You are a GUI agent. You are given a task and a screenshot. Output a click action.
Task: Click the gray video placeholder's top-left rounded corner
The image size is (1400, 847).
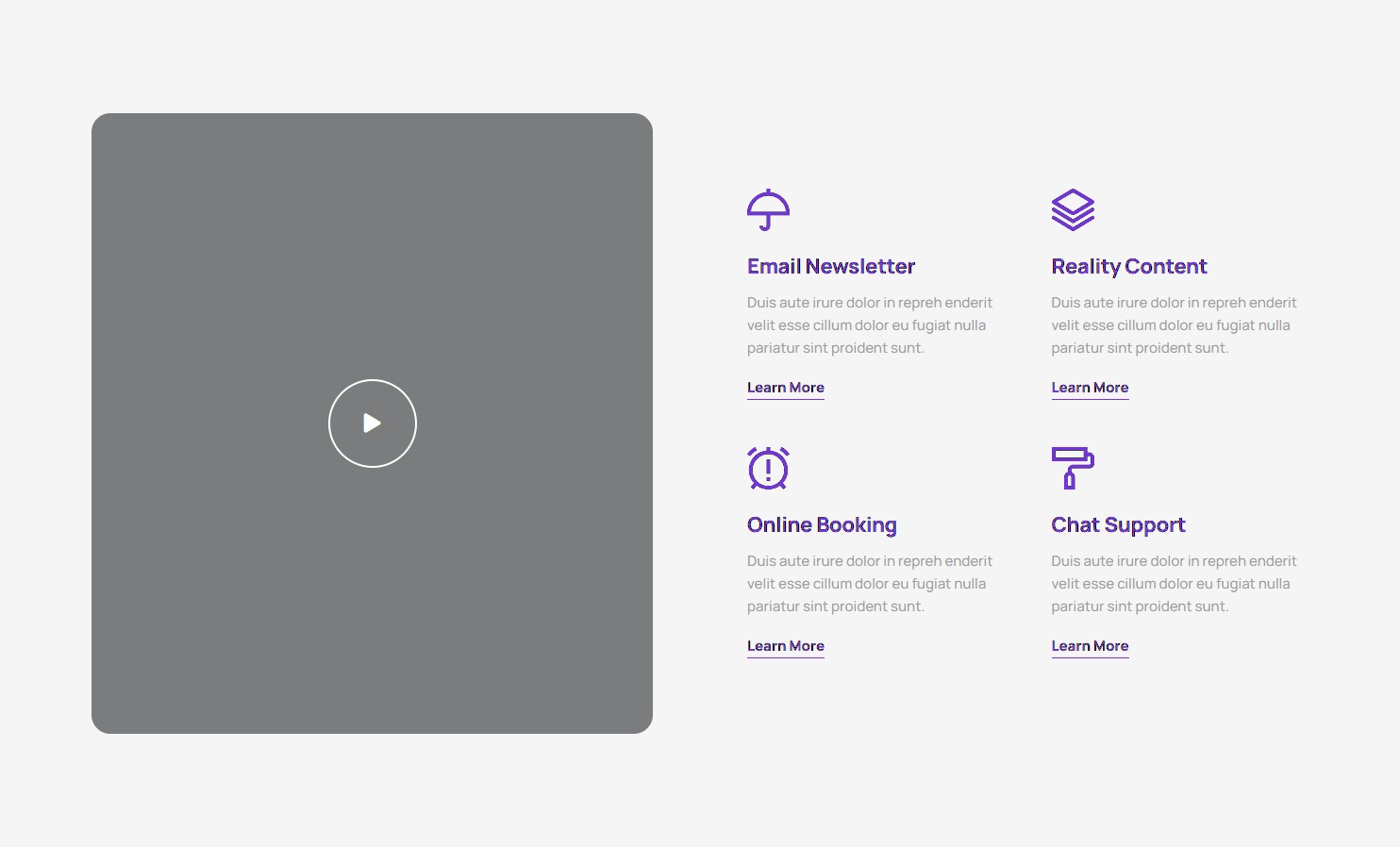point(100,122)
